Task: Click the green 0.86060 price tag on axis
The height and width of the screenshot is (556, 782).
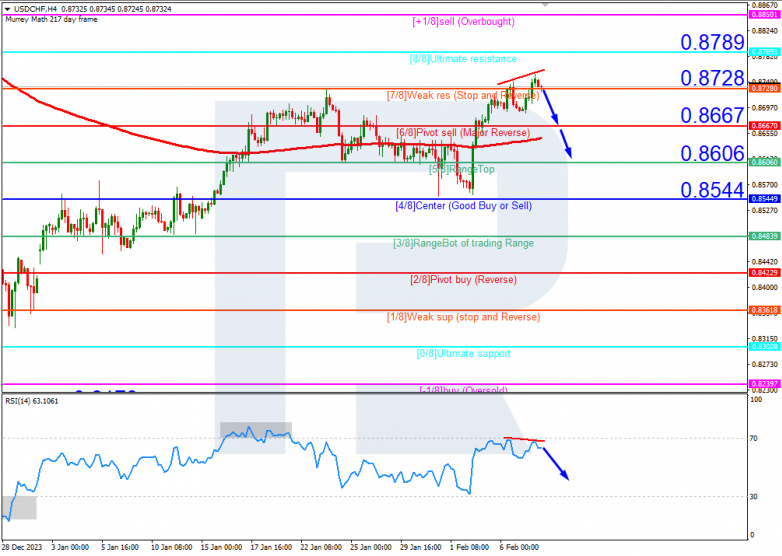Action: pos(764,162)
